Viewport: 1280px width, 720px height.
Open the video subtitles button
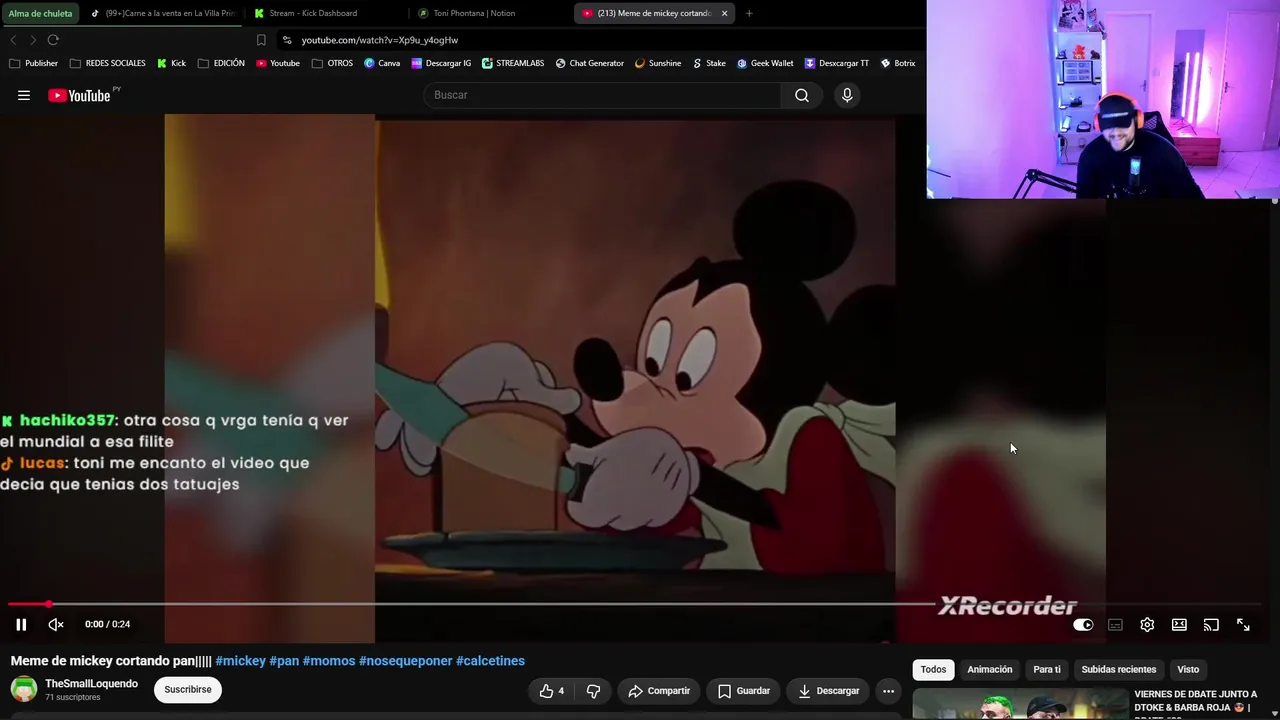1115,624
